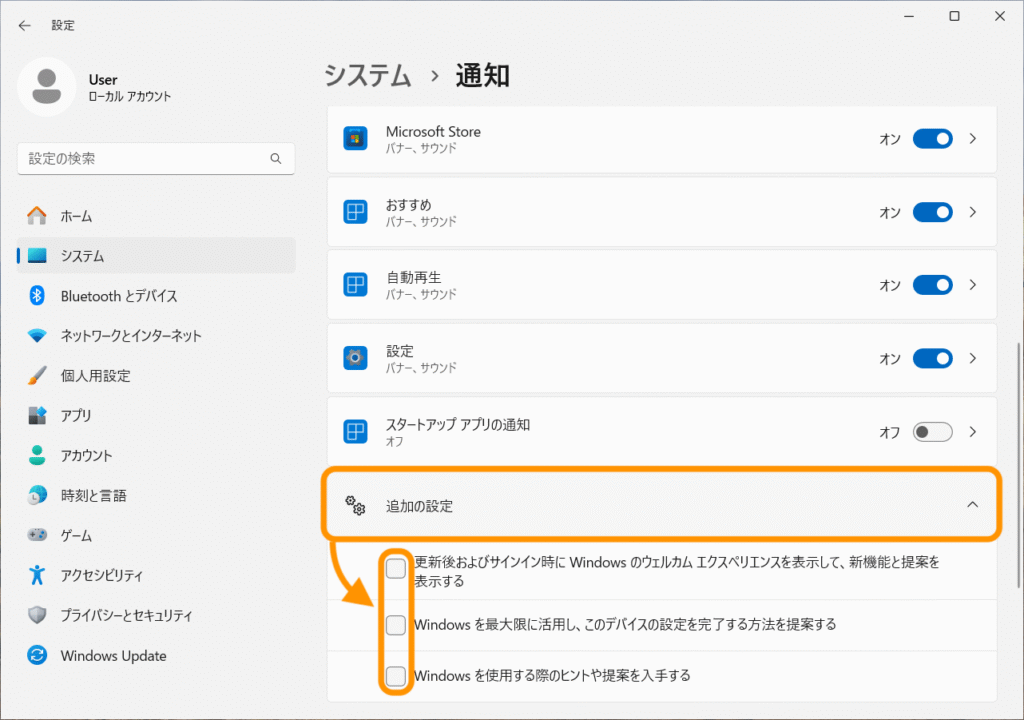Click the ホーム house icon

click(37, 216)
